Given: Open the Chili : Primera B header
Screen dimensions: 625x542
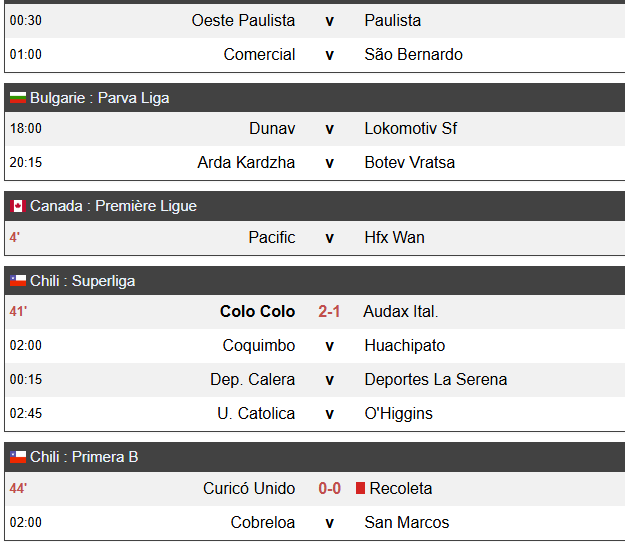Looking at the screenshot, I should point(315,457).
